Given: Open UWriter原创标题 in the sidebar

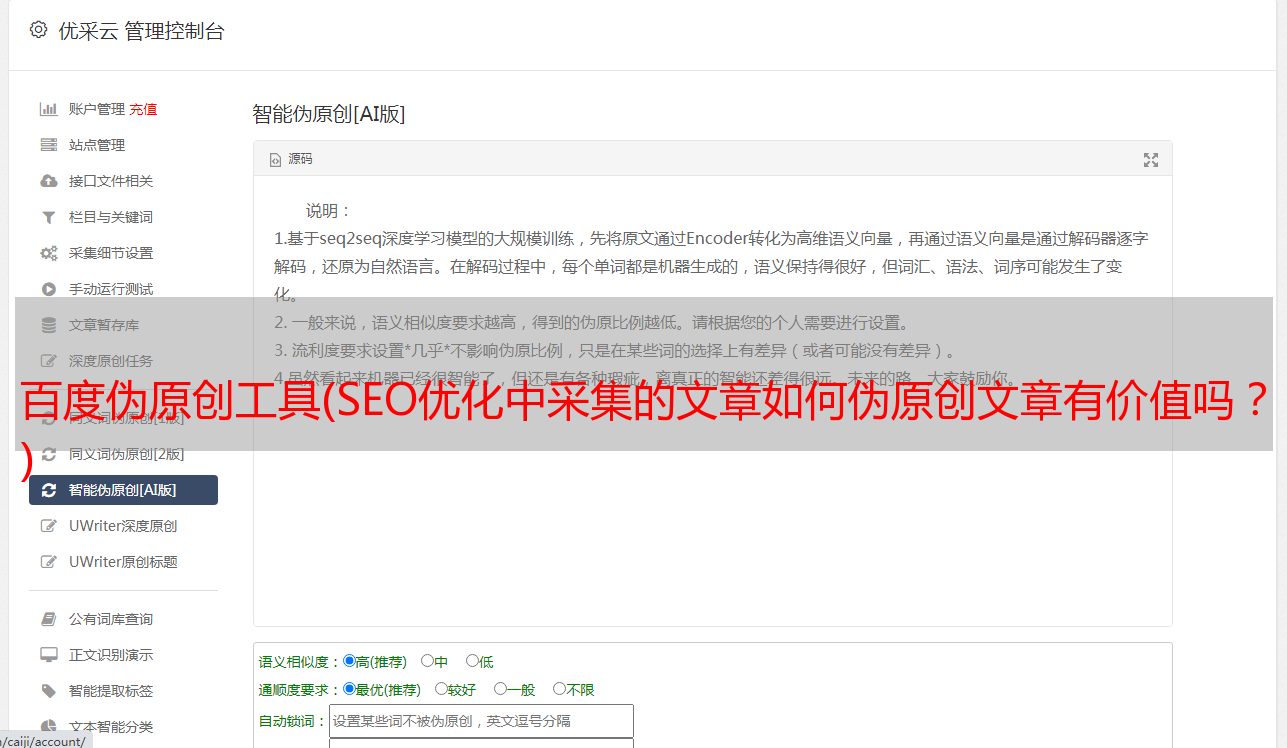Looking at the screenshot, I should pyautogui.click(x=123, y=562).
